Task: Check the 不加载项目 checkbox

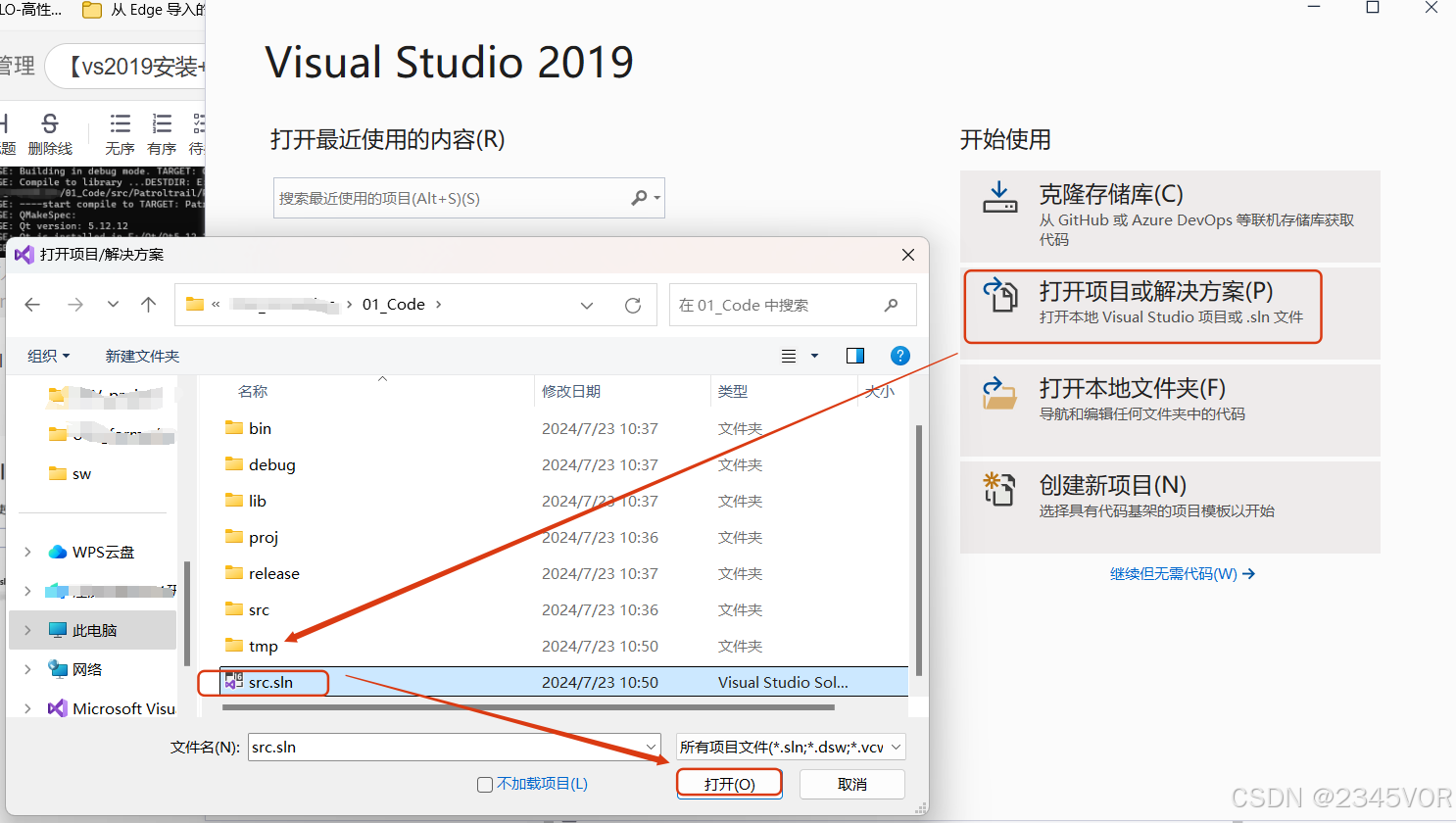Action: 484,785
